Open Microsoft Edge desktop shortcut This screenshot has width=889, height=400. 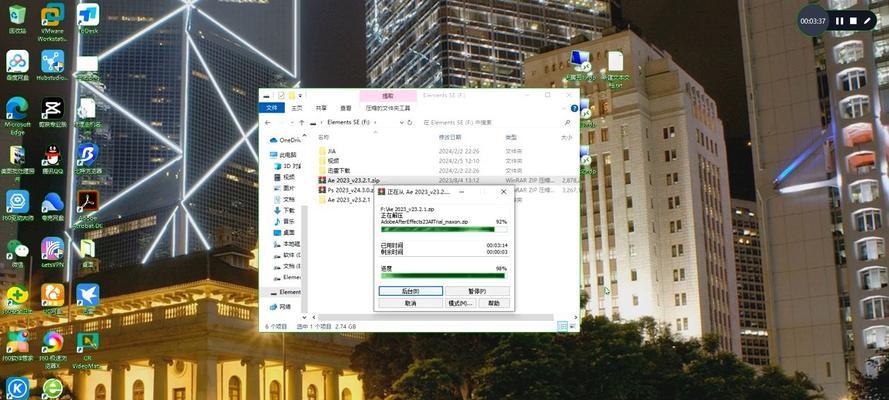click(x=17, y=116)
